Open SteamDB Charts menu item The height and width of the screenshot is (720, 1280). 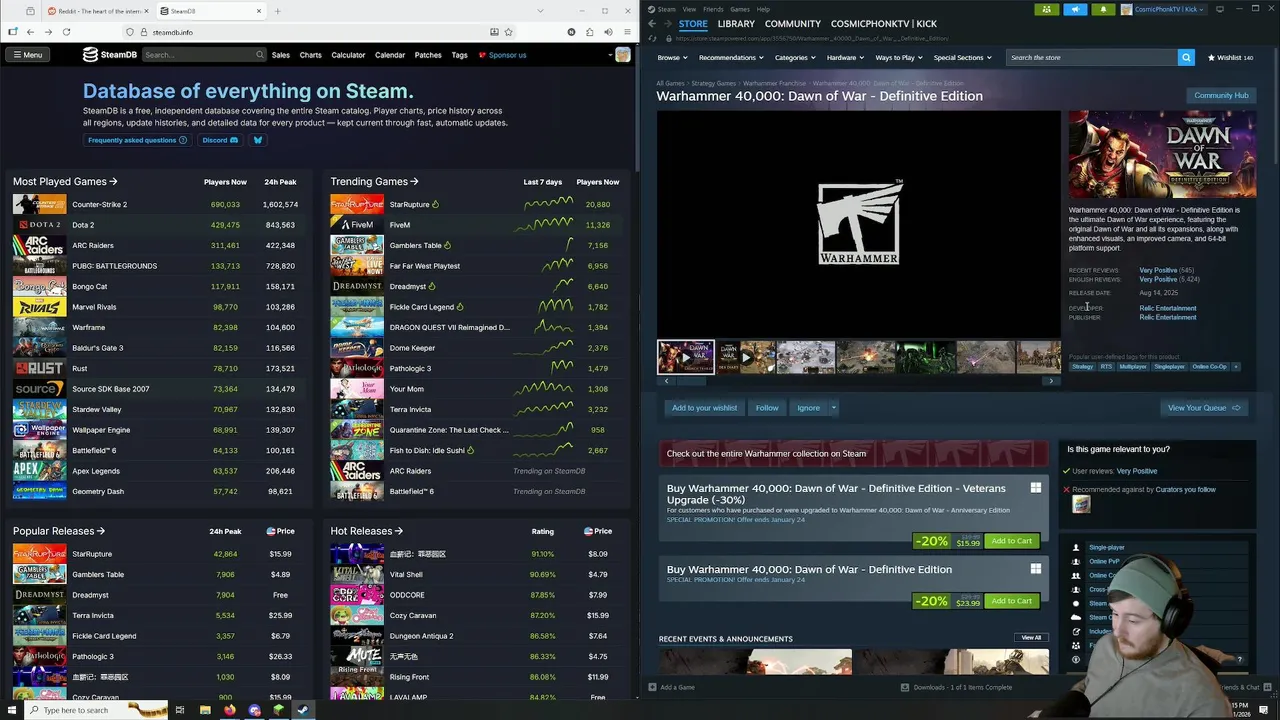tap(311, 55)
